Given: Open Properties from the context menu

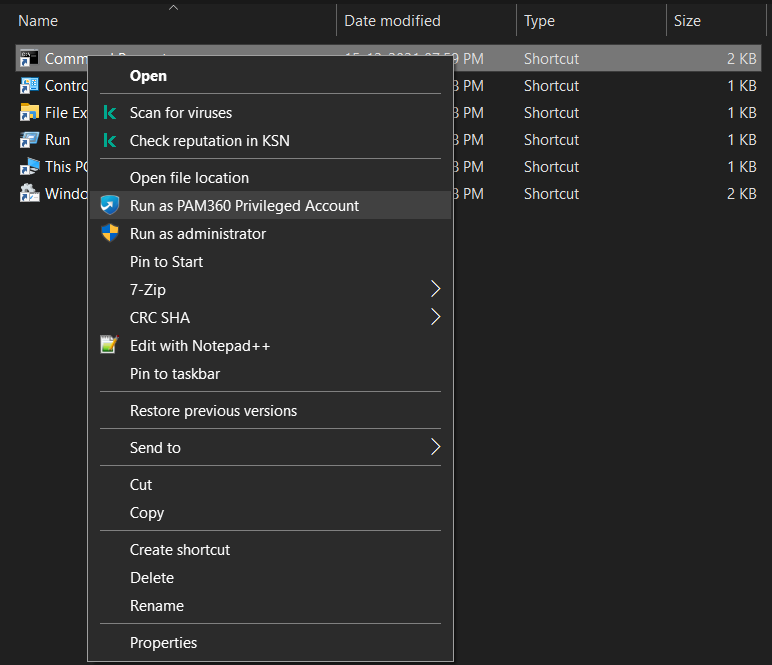Looking at the screenshot, I should point(163,643).
